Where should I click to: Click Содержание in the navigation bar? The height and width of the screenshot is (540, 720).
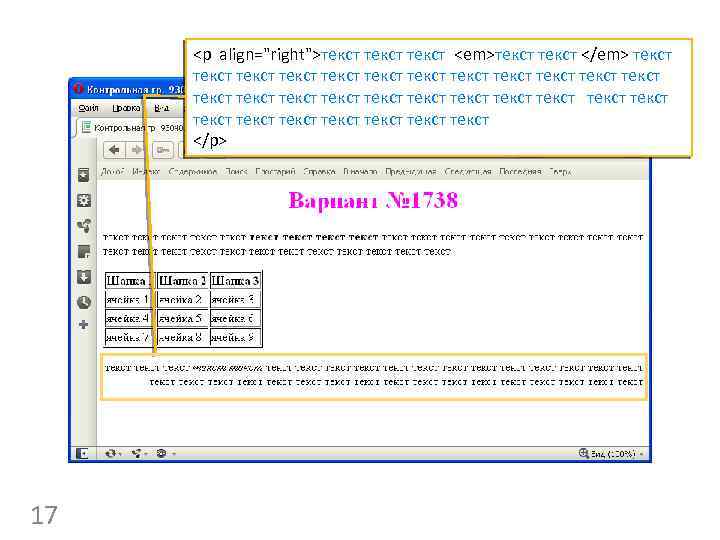tap(192, 171)
